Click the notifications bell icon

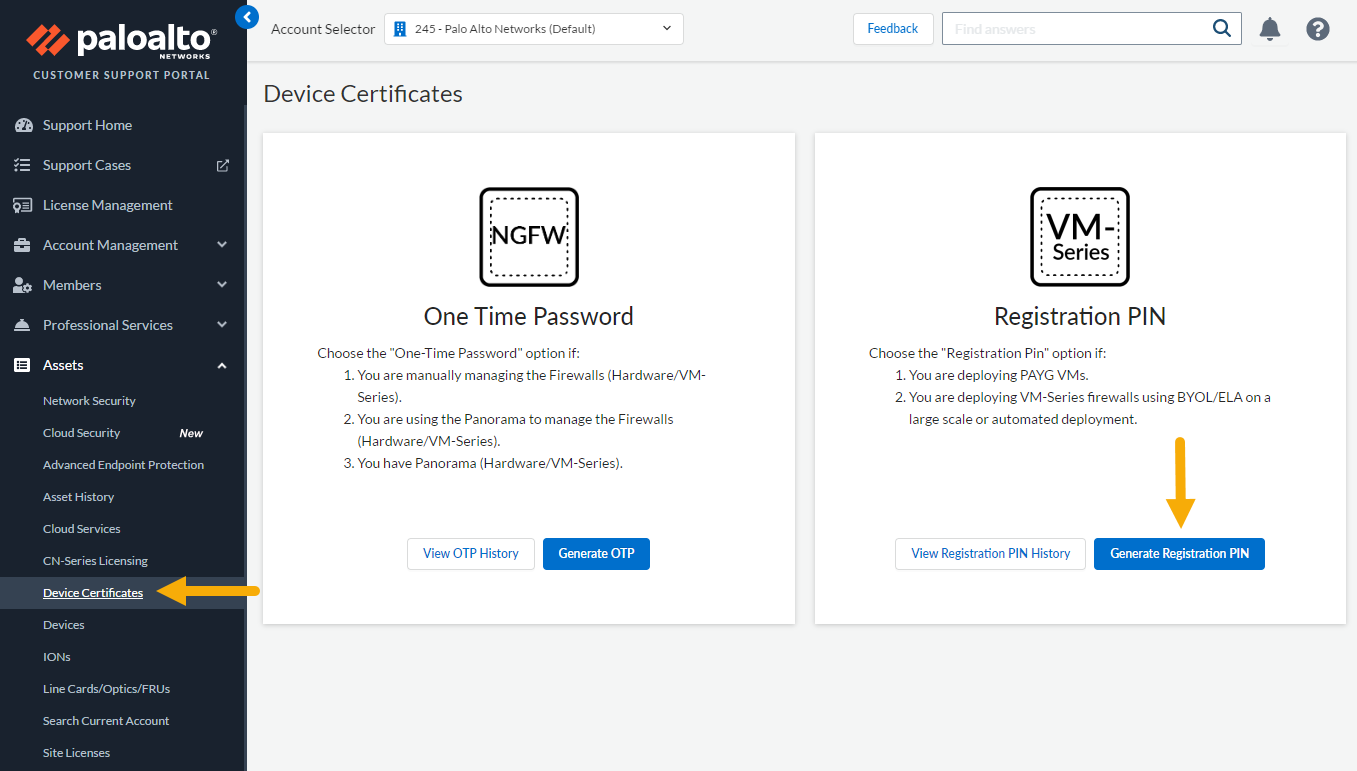pos(1269,29)
